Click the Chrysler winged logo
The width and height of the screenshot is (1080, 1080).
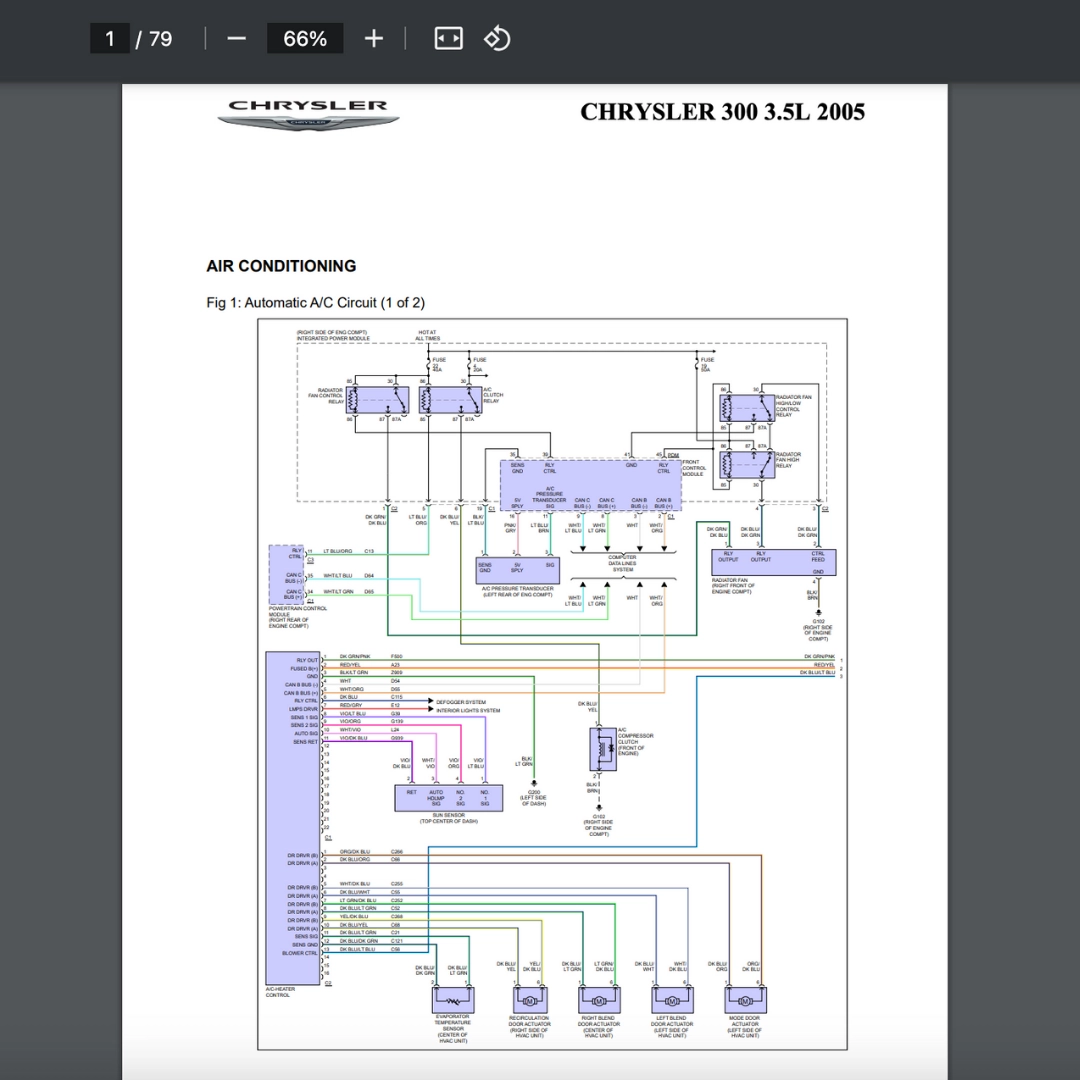point(308,115)
